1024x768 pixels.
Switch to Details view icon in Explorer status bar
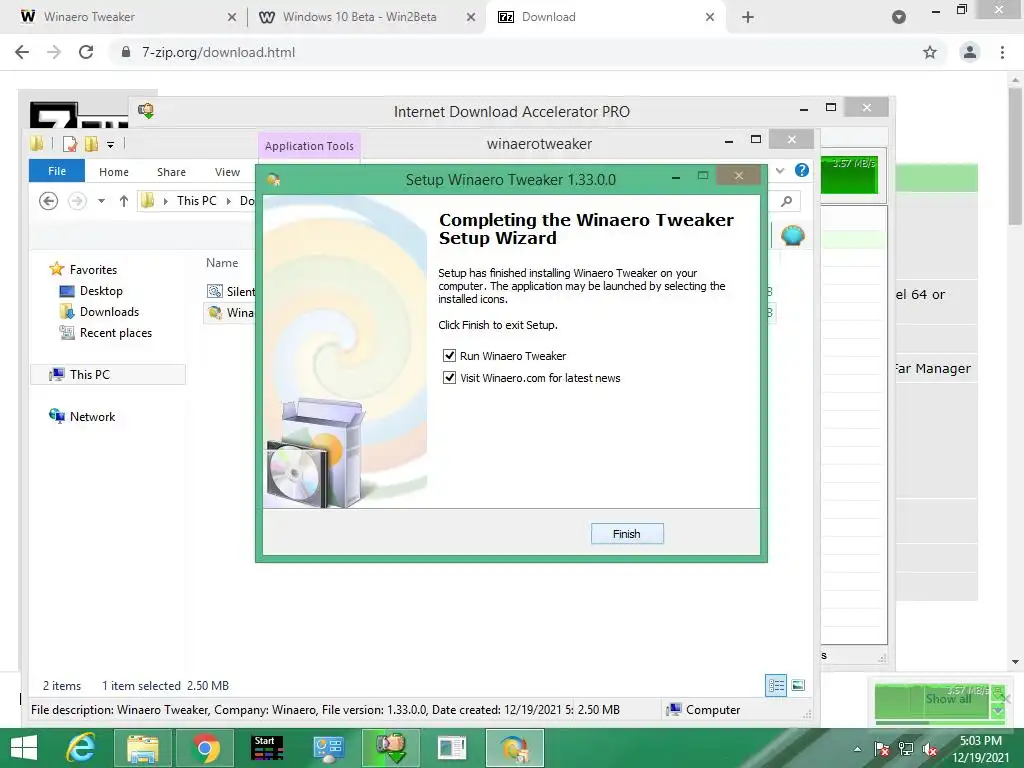776,685
